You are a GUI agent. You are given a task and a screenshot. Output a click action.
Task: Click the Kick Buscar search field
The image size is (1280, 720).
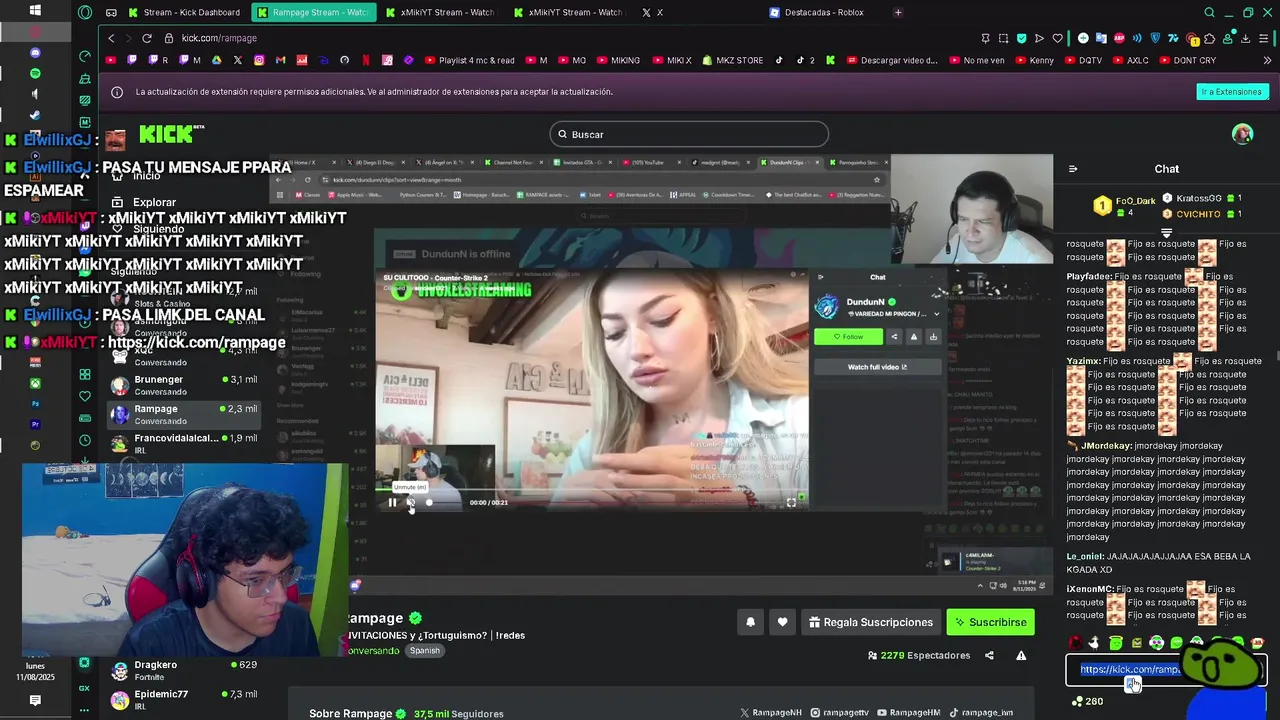tap(689, 134)
